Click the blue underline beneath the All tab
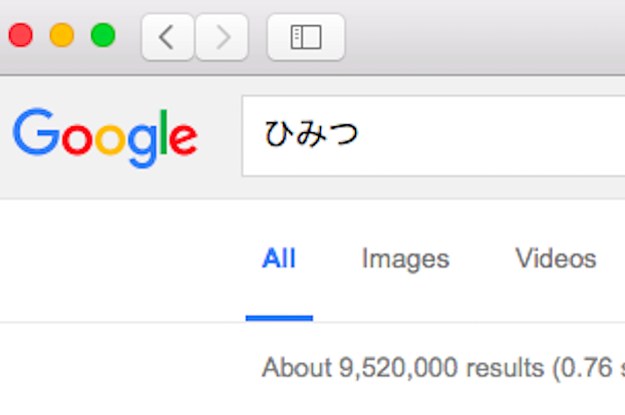 click(279, 318)
